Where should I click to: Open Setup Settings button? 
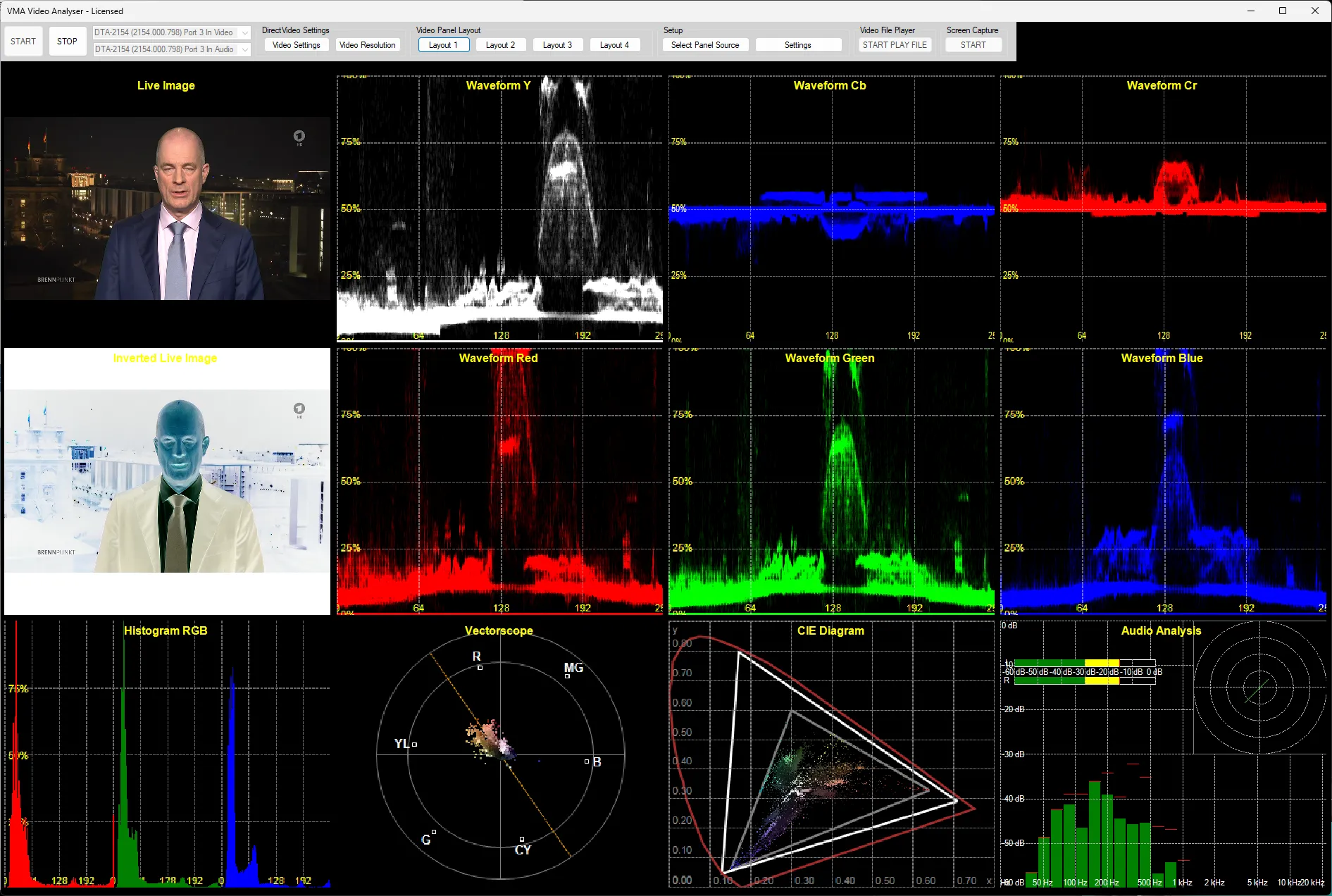[x=797, y=45]
